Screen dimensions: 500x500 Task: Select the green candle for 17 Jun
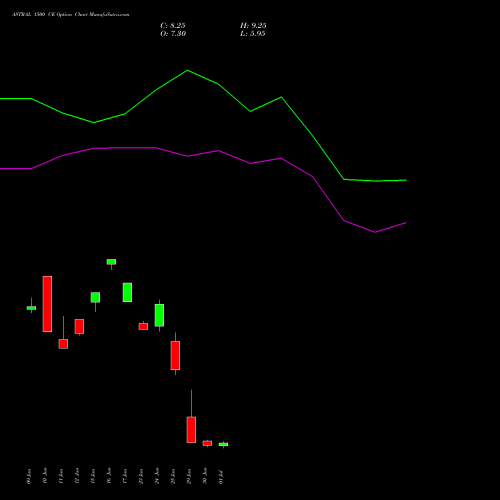127,292
